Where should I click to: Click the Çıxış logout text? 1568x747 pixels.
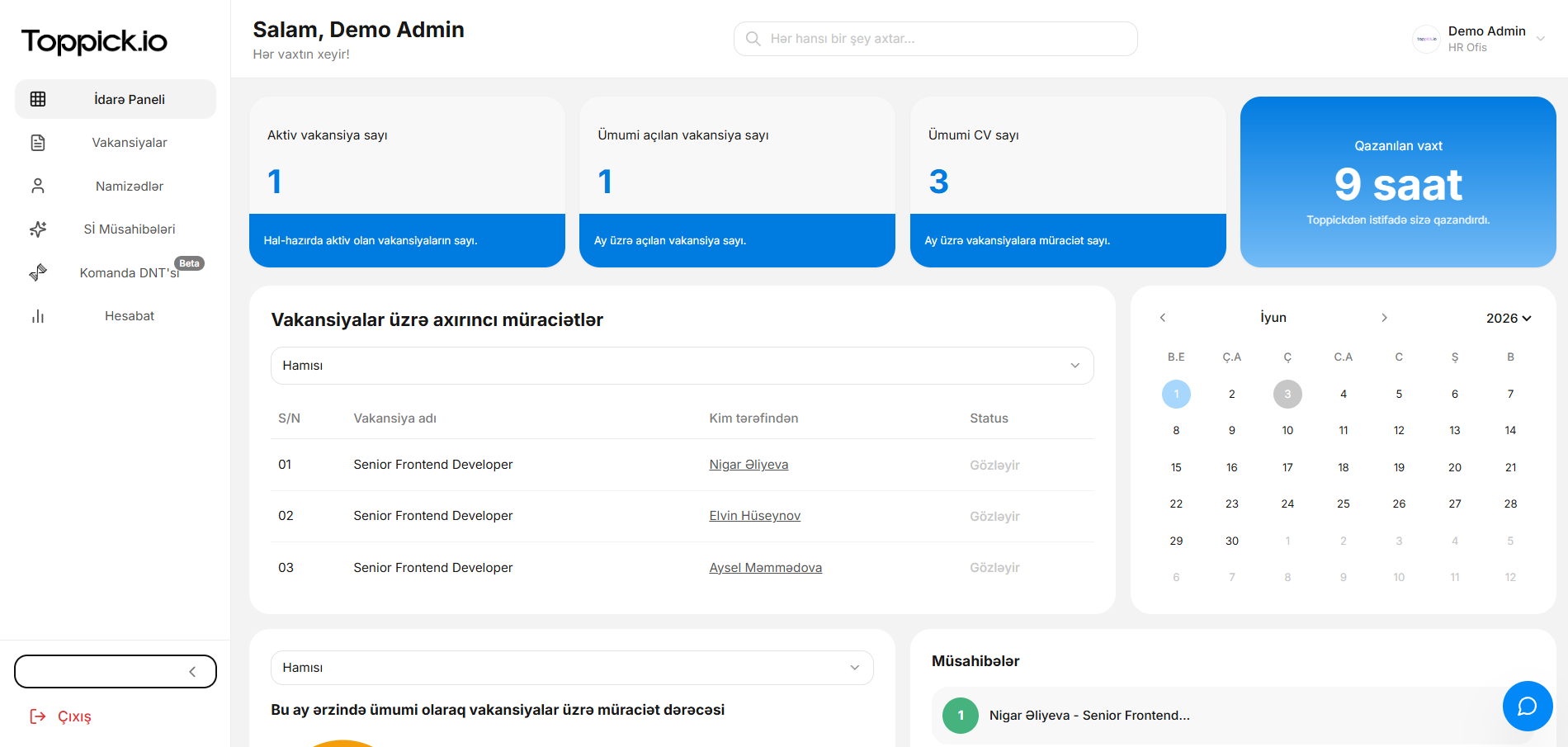[x=74, y=716]
